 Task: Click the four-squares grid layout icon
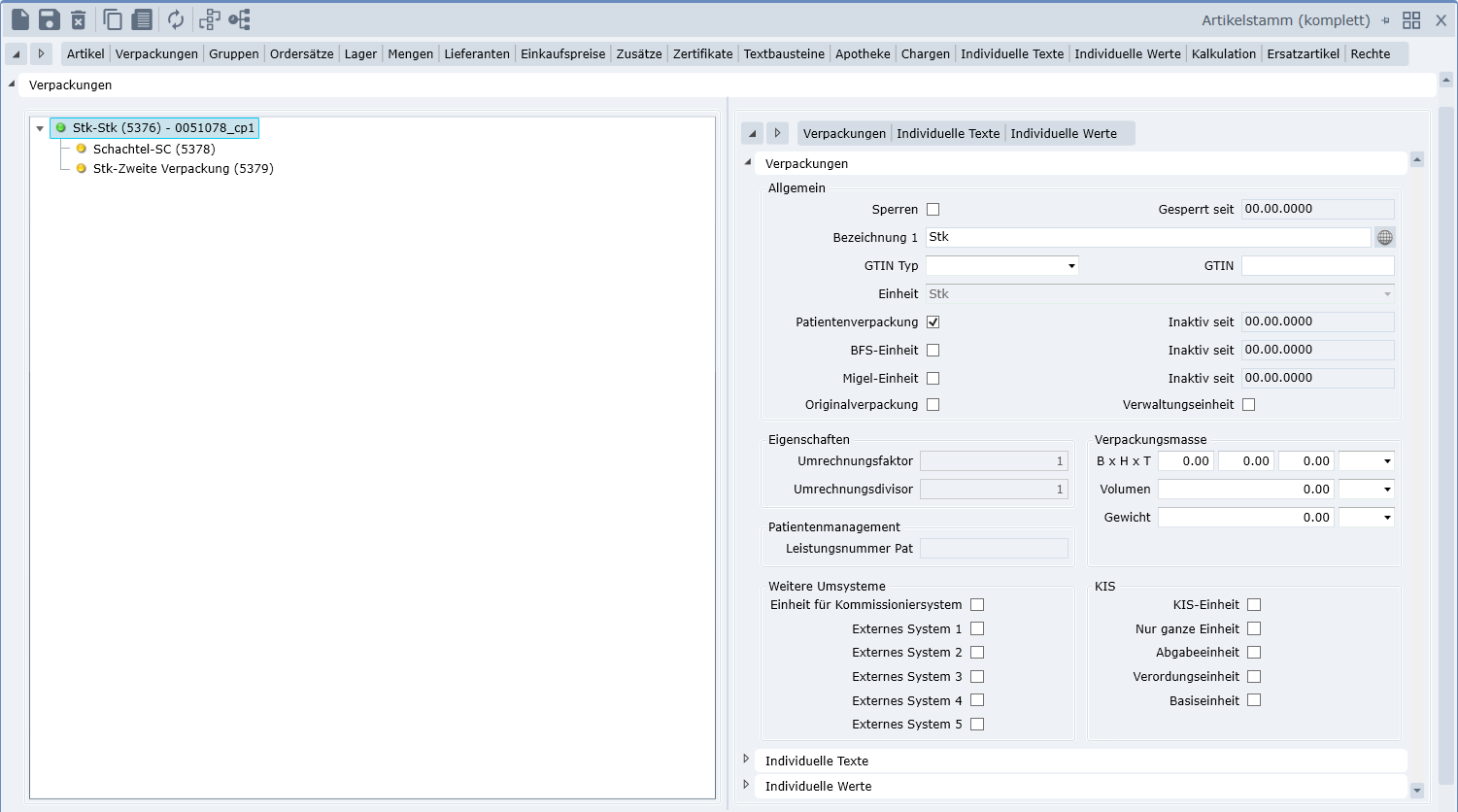(x=1411, y=20)
